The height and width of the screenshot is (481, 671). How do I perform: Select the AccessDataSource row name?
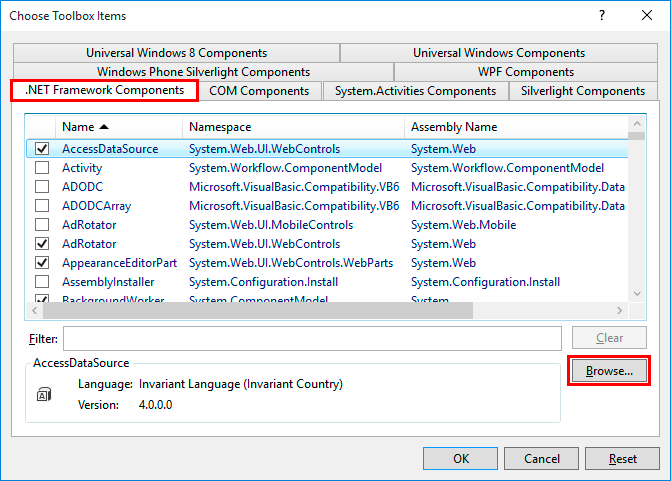(x=110, y=149)
